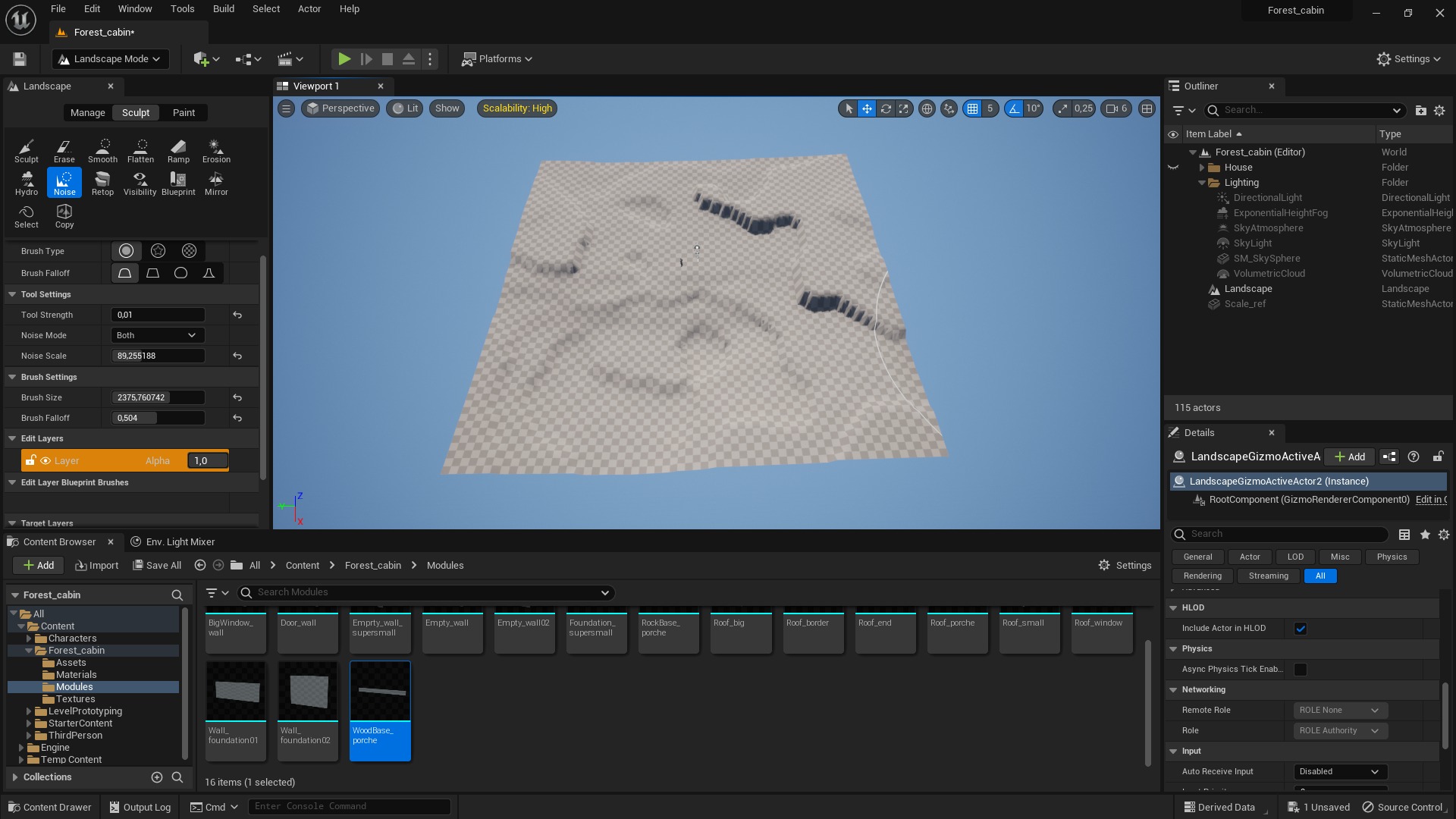Open the Build menu
1456x819 pixels.
[223, 9]
